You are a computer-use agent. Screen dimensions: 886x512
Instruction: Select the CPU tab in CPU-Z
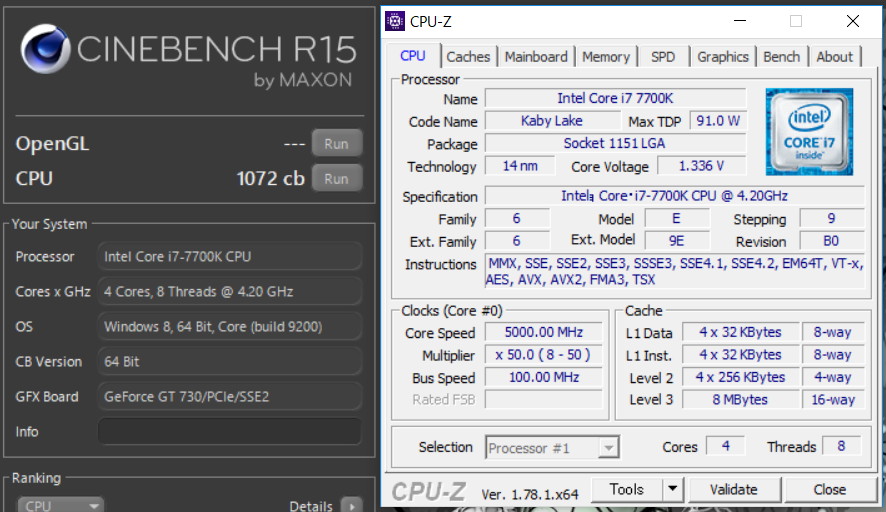(412, 55)
